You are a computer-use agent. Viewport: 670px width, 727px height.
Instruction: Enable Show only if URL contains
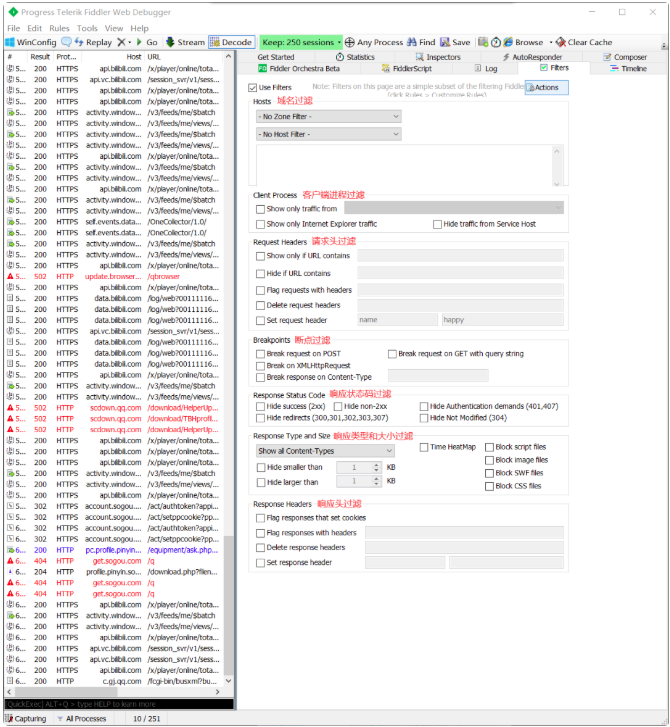click(261, 256)
